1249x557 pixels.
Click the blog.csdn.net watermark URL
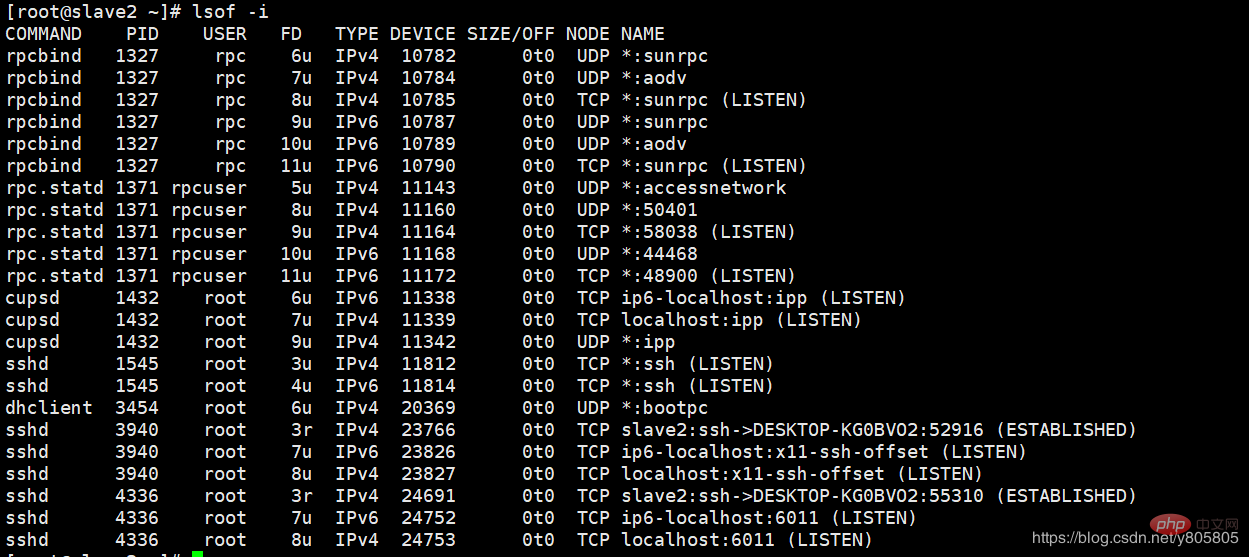point(1135,538)
